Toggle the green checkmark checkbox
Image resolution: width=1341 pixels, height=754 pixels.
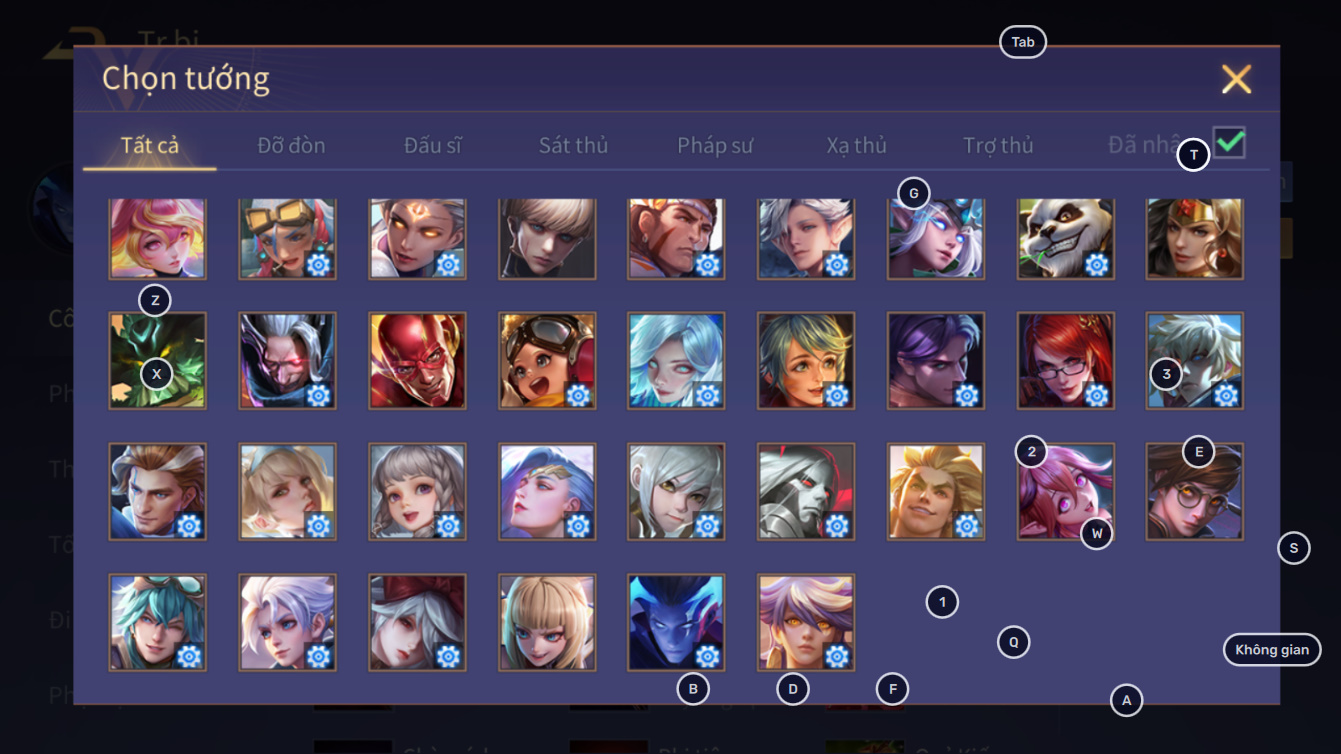tap(1230, 142)
